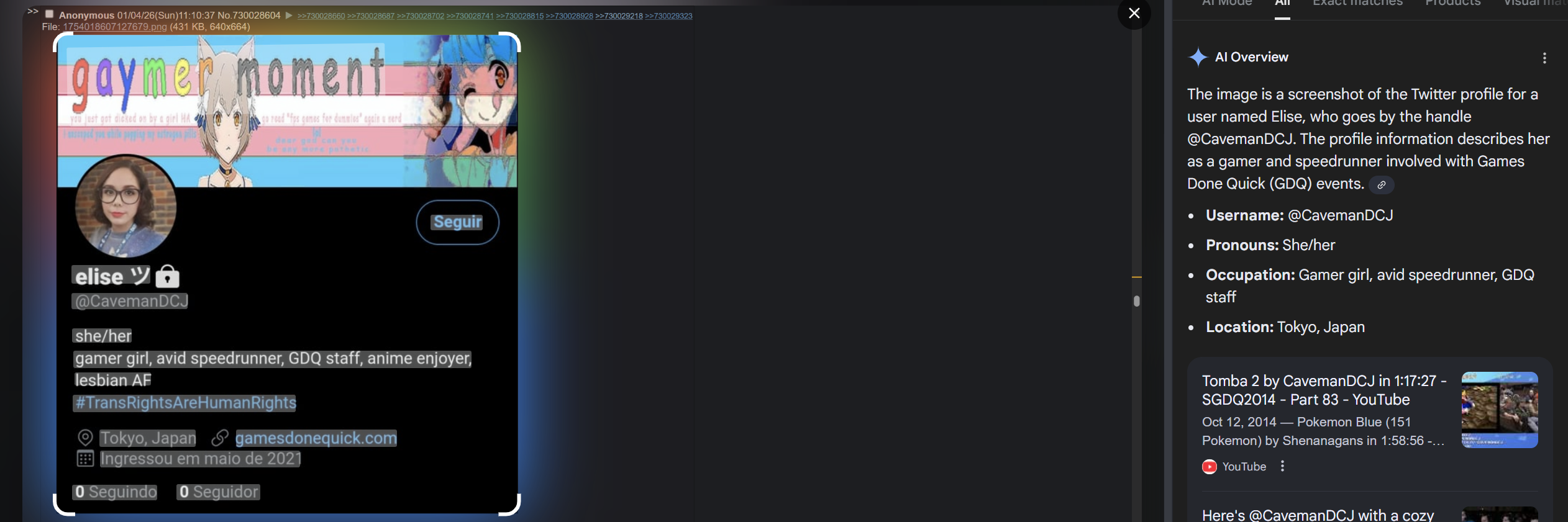Switch to the Products tab
This screenshot has width=1568, height=522.
[1452, 3]
